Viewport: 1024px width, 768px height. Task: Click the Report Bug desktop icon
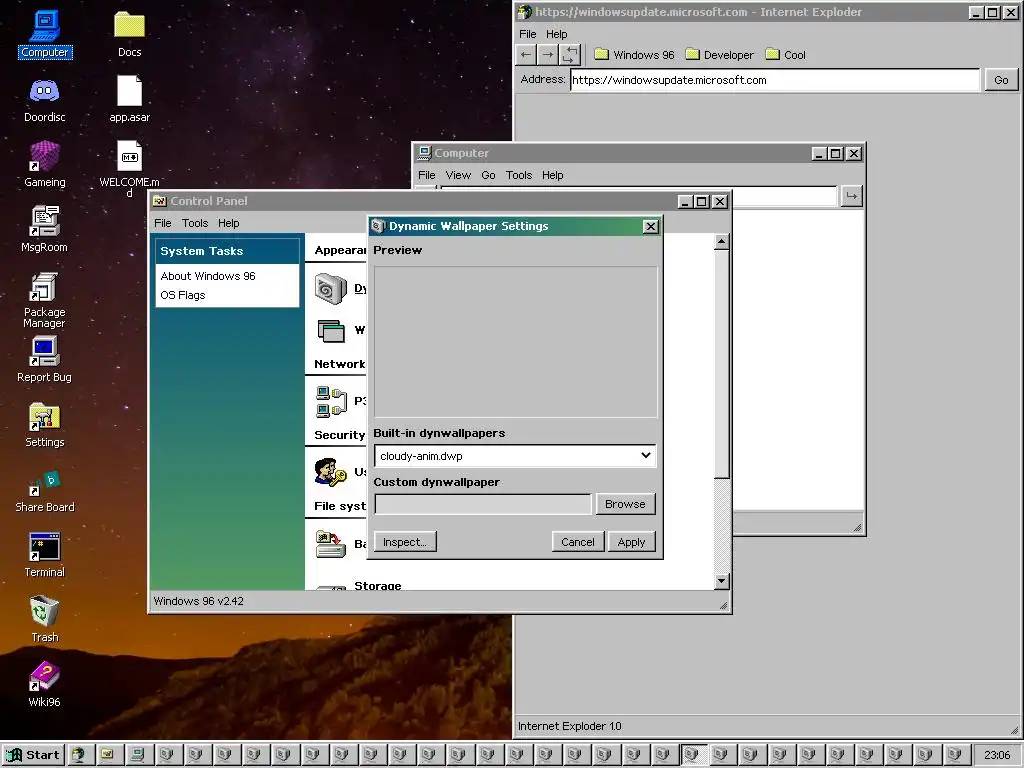coord(44,359)
